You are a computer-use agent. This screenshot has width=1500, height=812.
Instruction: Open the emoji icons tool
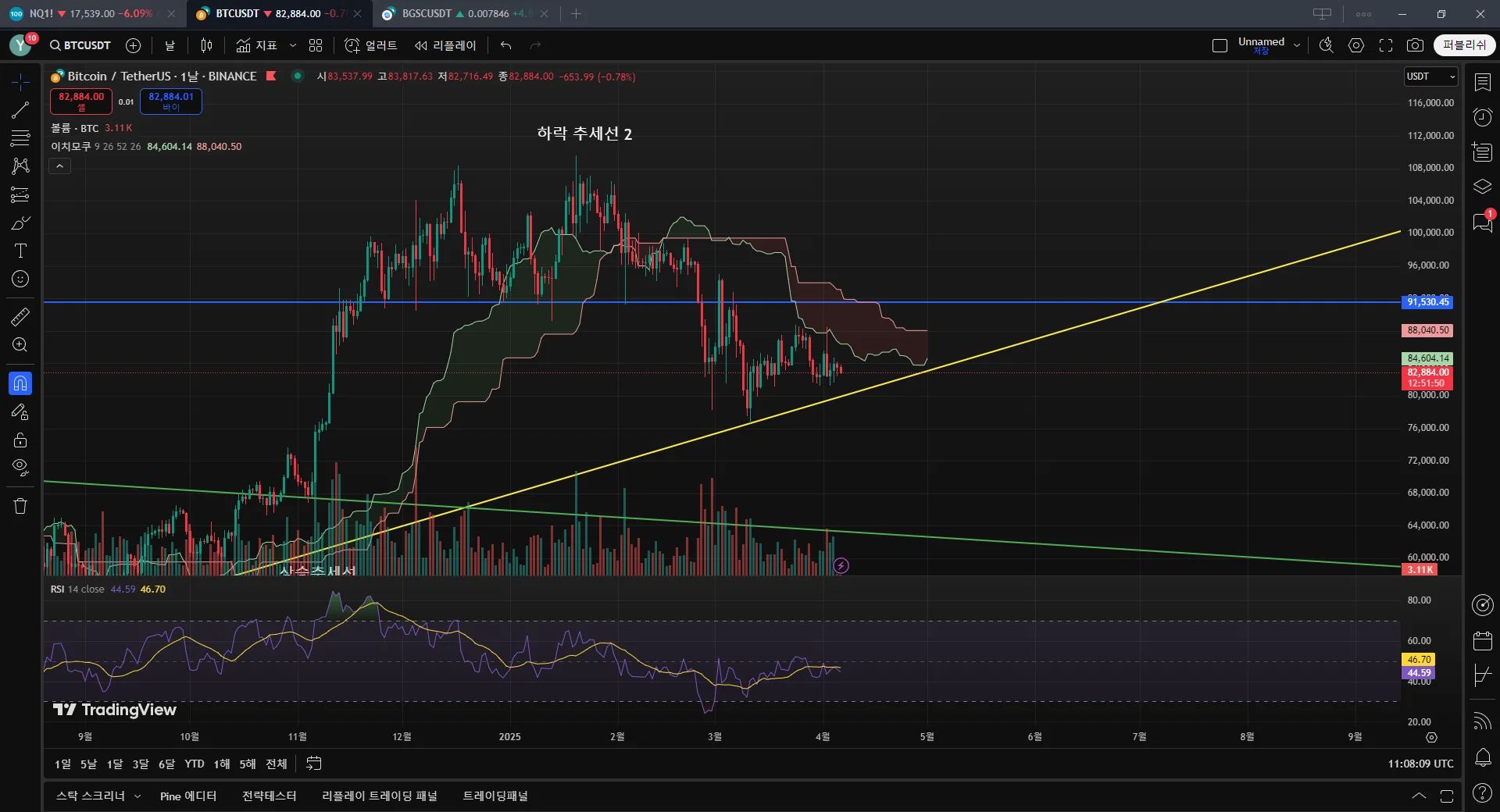tap(20, 279)
